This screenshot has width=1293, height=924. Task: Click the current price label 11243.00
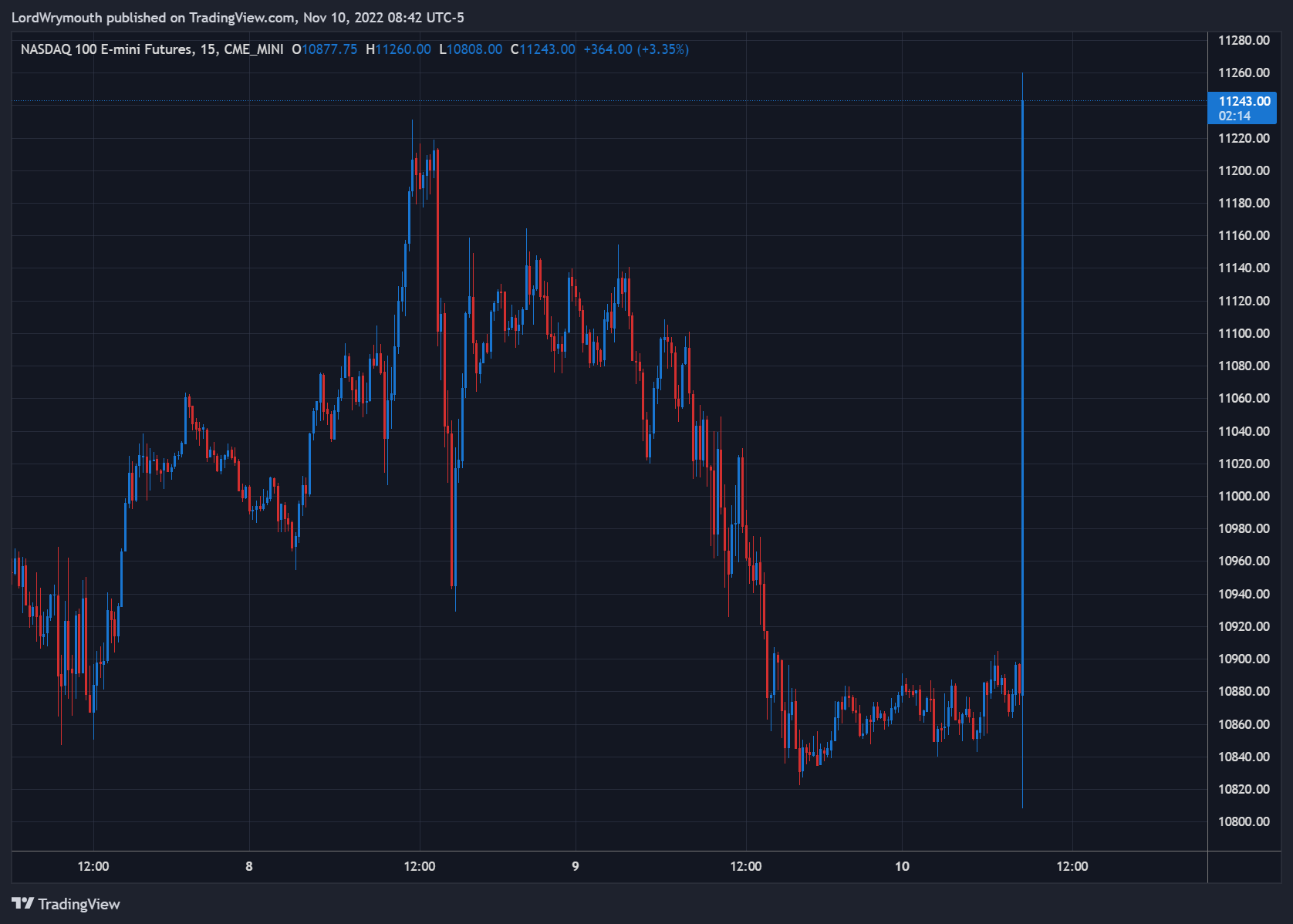pyautogui.click(x=1244, y=101)
